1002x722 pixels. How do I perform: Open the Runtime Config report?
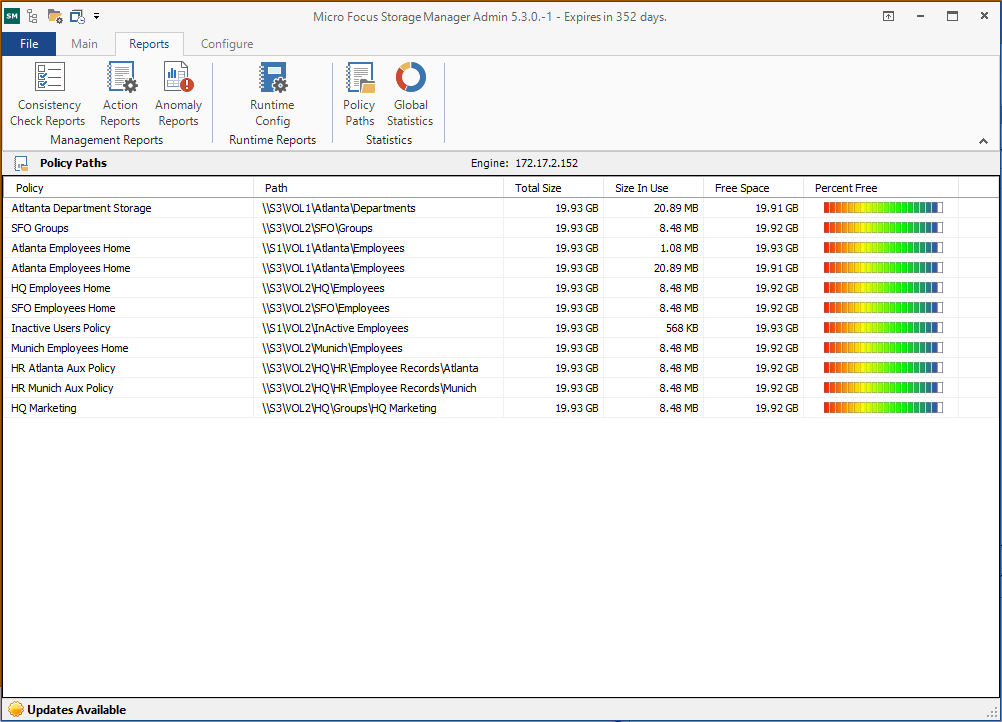click(x=272, y=94)
